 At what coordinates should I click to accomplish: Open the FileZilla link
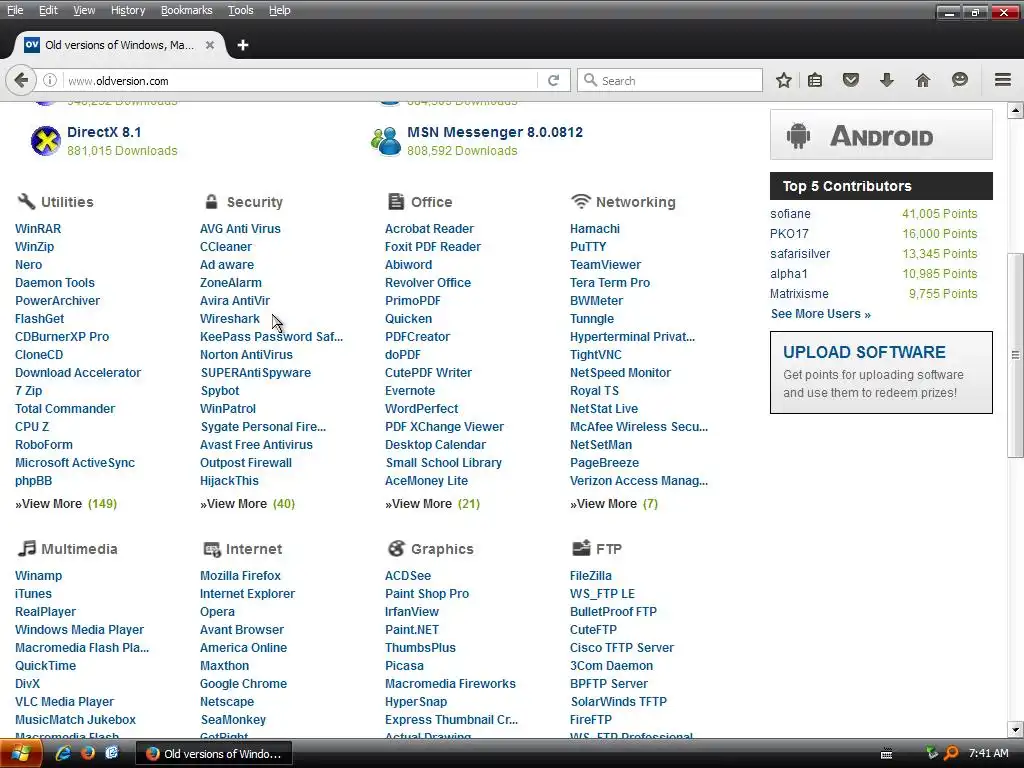590,575
